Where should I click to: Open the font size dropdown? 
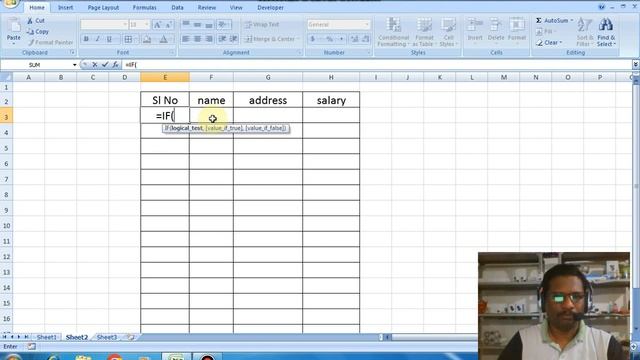147,25
